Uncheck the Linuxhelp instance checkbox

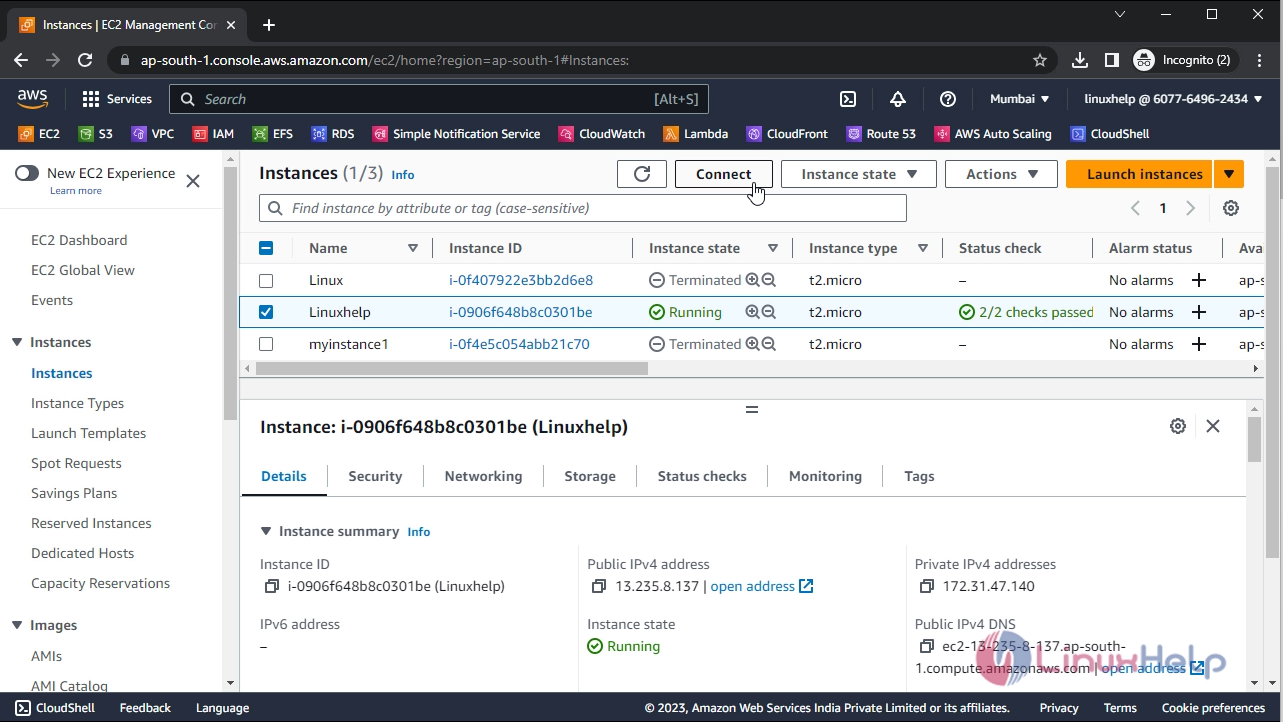(x=266, y=312)
